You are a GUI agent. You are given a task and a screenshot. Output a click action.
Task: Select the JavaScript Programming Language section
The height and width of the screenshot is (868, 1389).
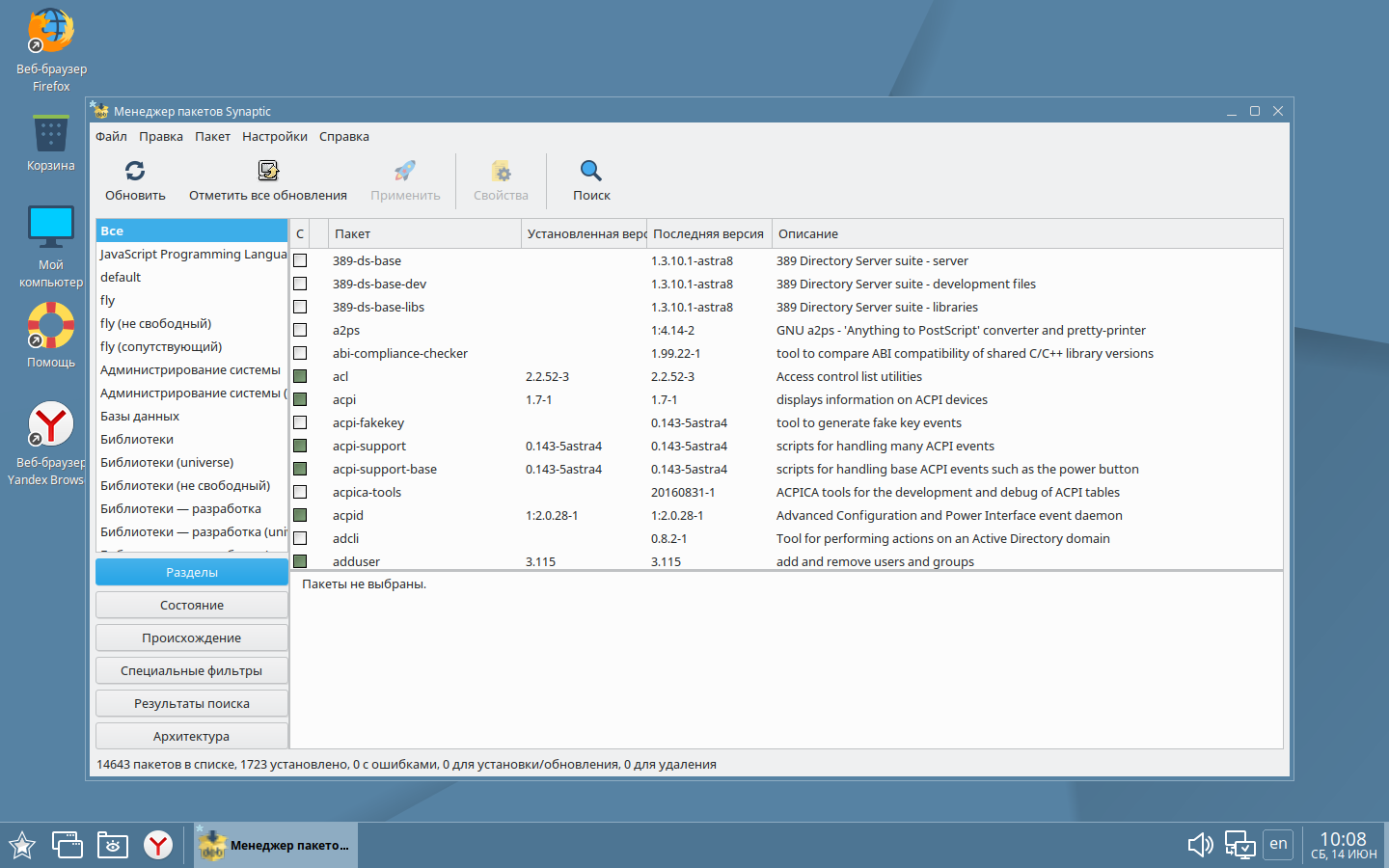coord(192,254)
